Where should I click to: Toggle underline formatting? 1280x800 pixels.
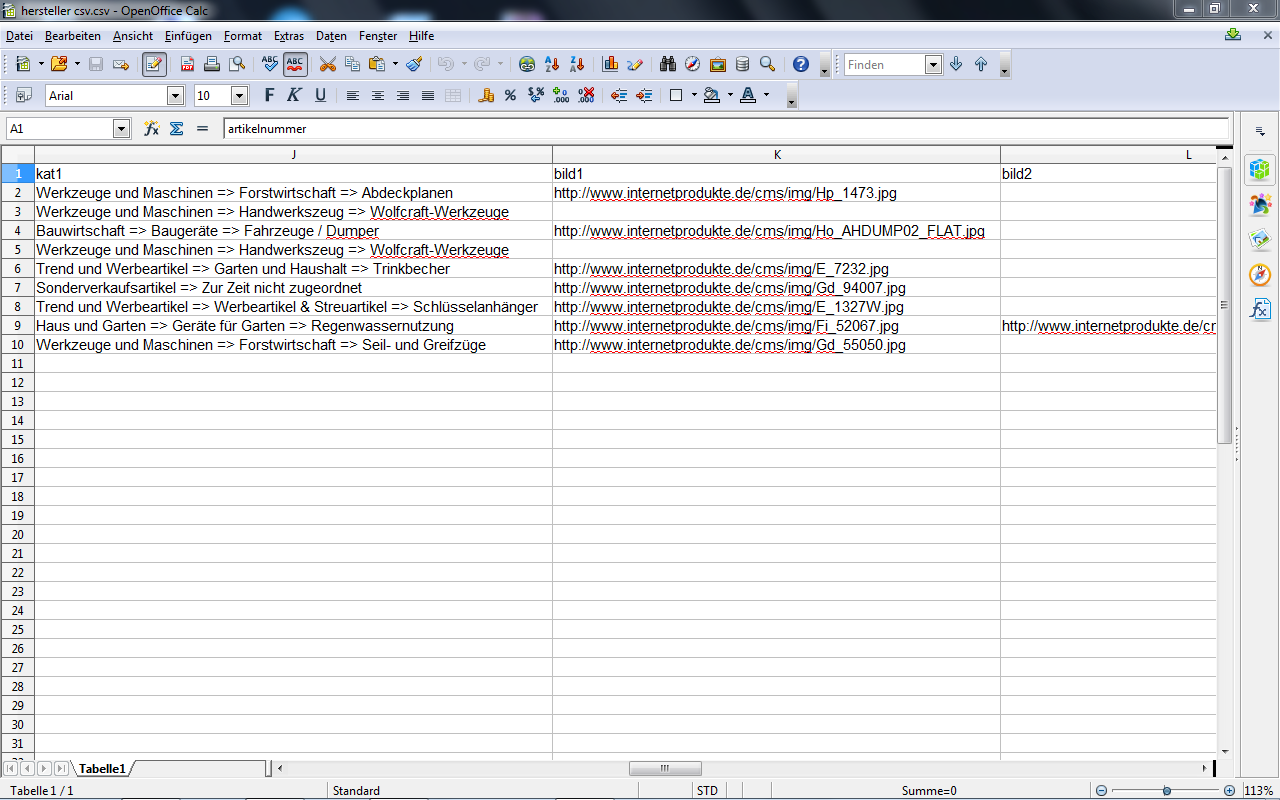pyautogui.click(x=320, y=95)
